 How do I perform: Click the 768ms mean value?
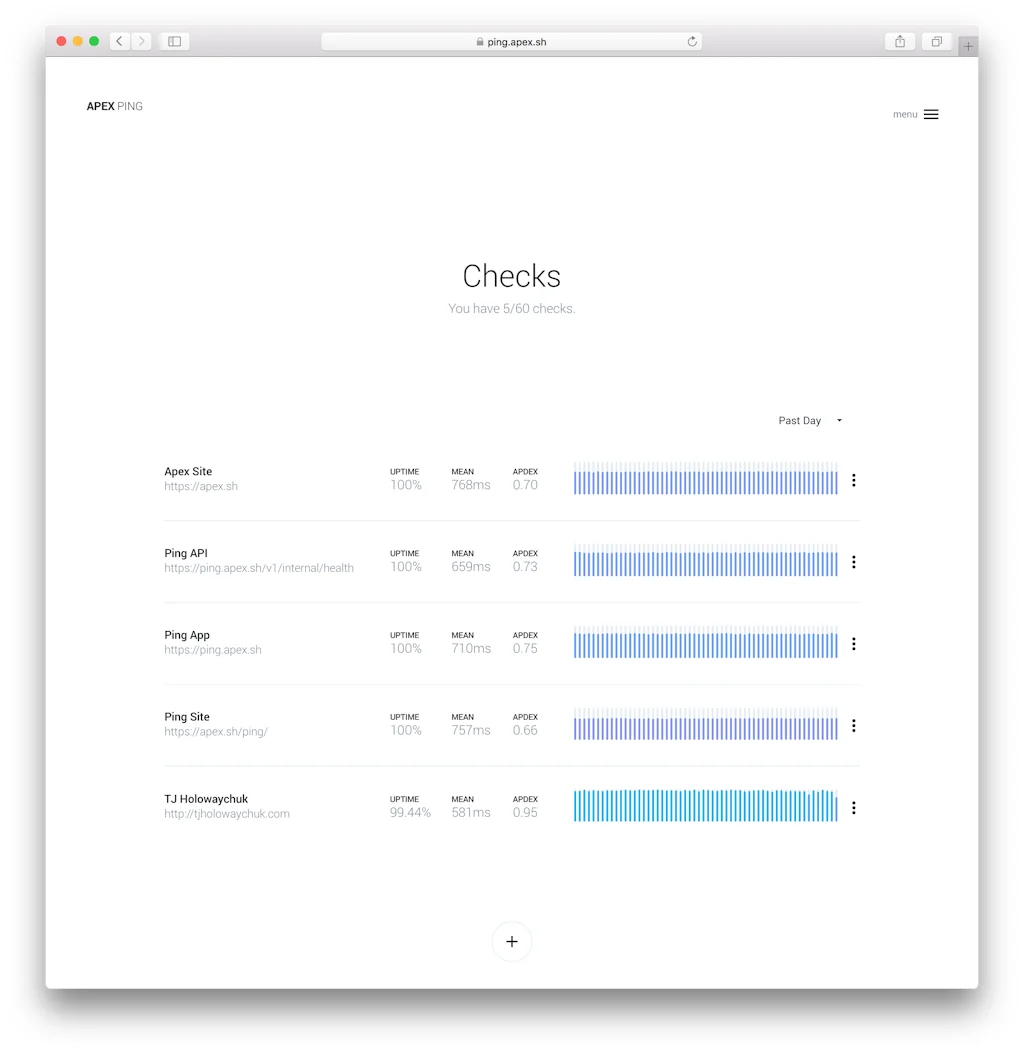pyautogui.click(x=471, y=485)
